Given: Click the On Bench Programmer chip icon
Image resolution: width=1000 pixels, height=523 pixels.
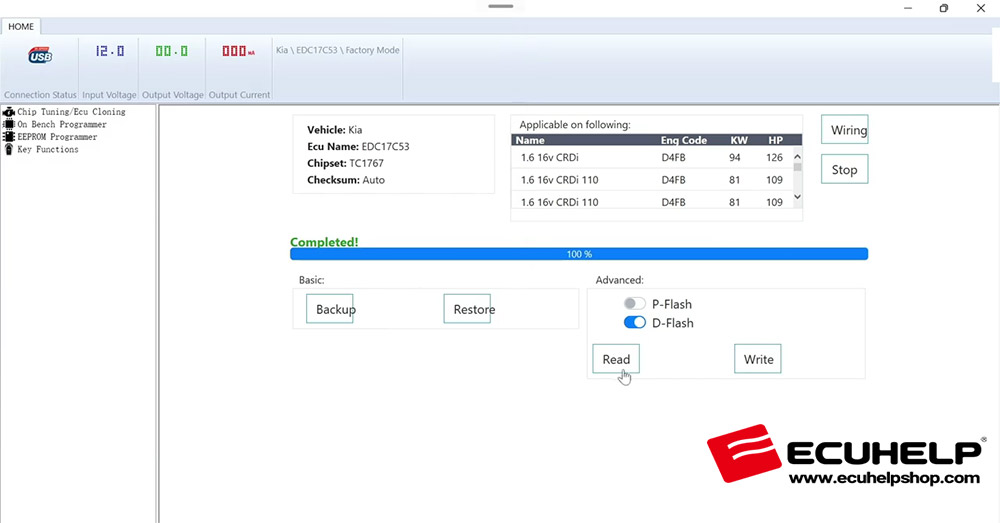Looking at the screenshot, I should click(x=8, y=124).
